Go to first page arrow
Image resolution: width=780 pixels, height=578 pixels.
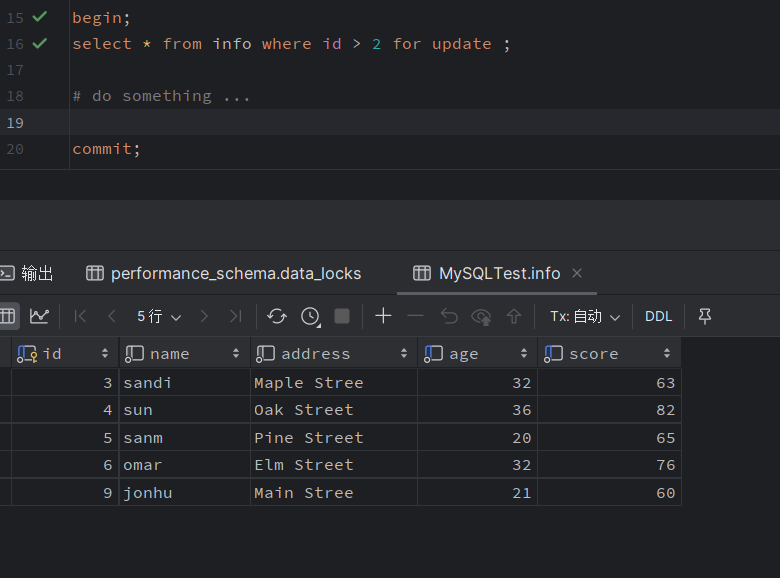point(80,316)
